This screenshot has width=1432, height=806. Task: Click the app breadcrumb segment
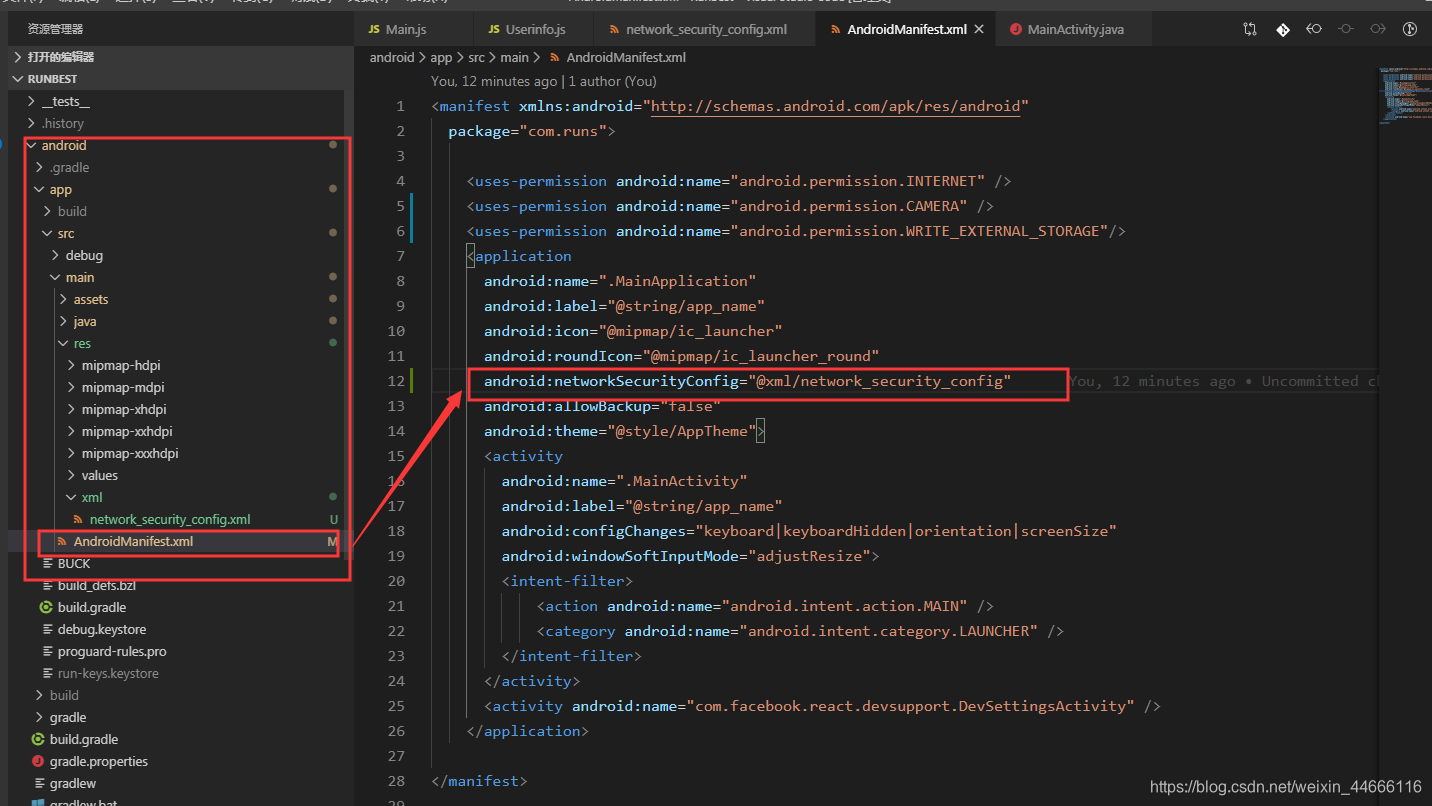coord(441,57)
